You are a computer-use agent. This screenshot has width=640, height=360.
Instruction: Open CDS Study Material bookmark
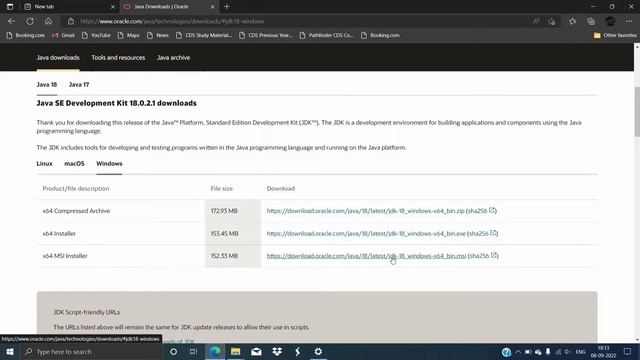point(204,36)
